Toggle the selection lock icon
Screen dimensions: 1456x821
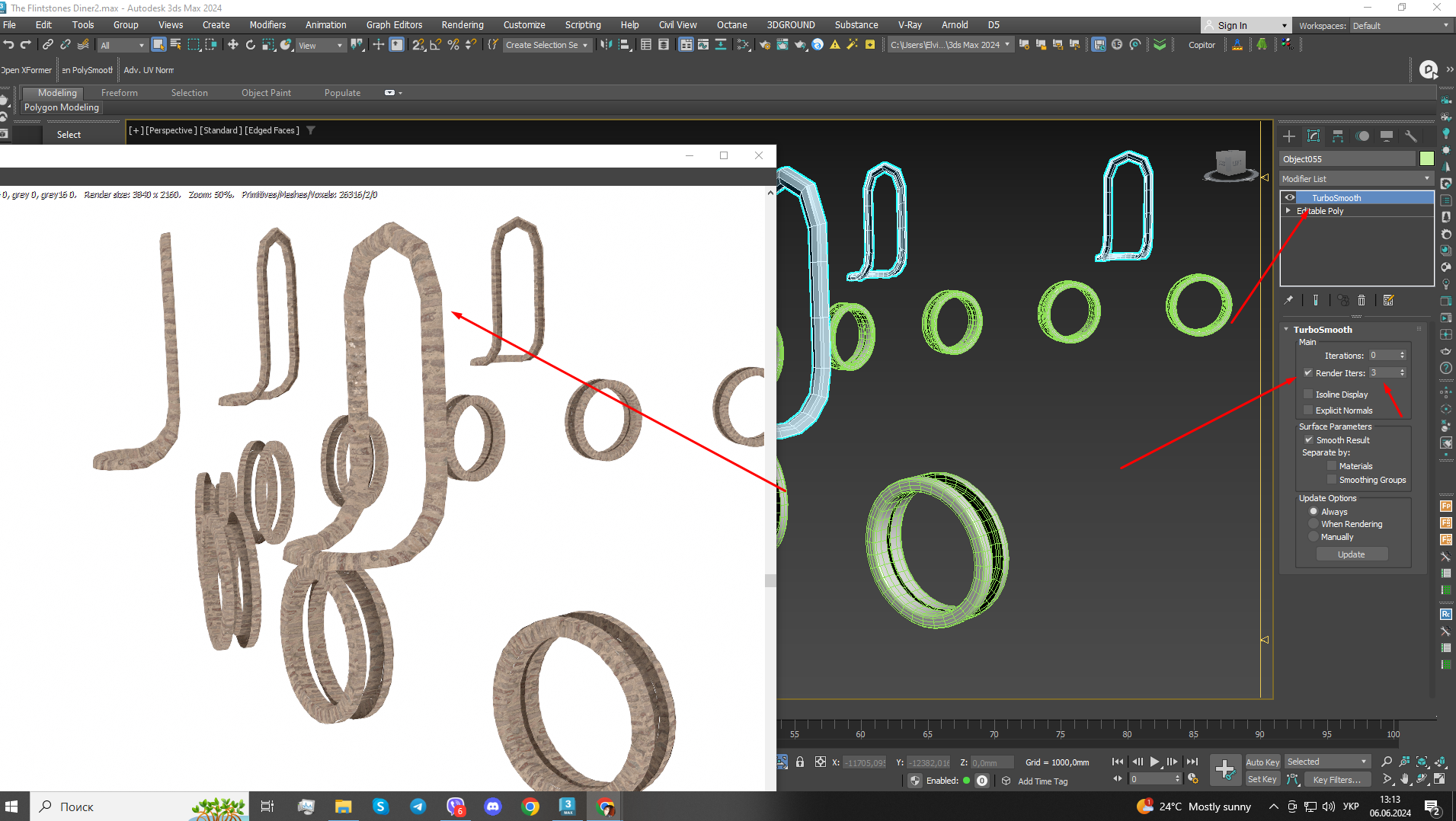[800, 762]
